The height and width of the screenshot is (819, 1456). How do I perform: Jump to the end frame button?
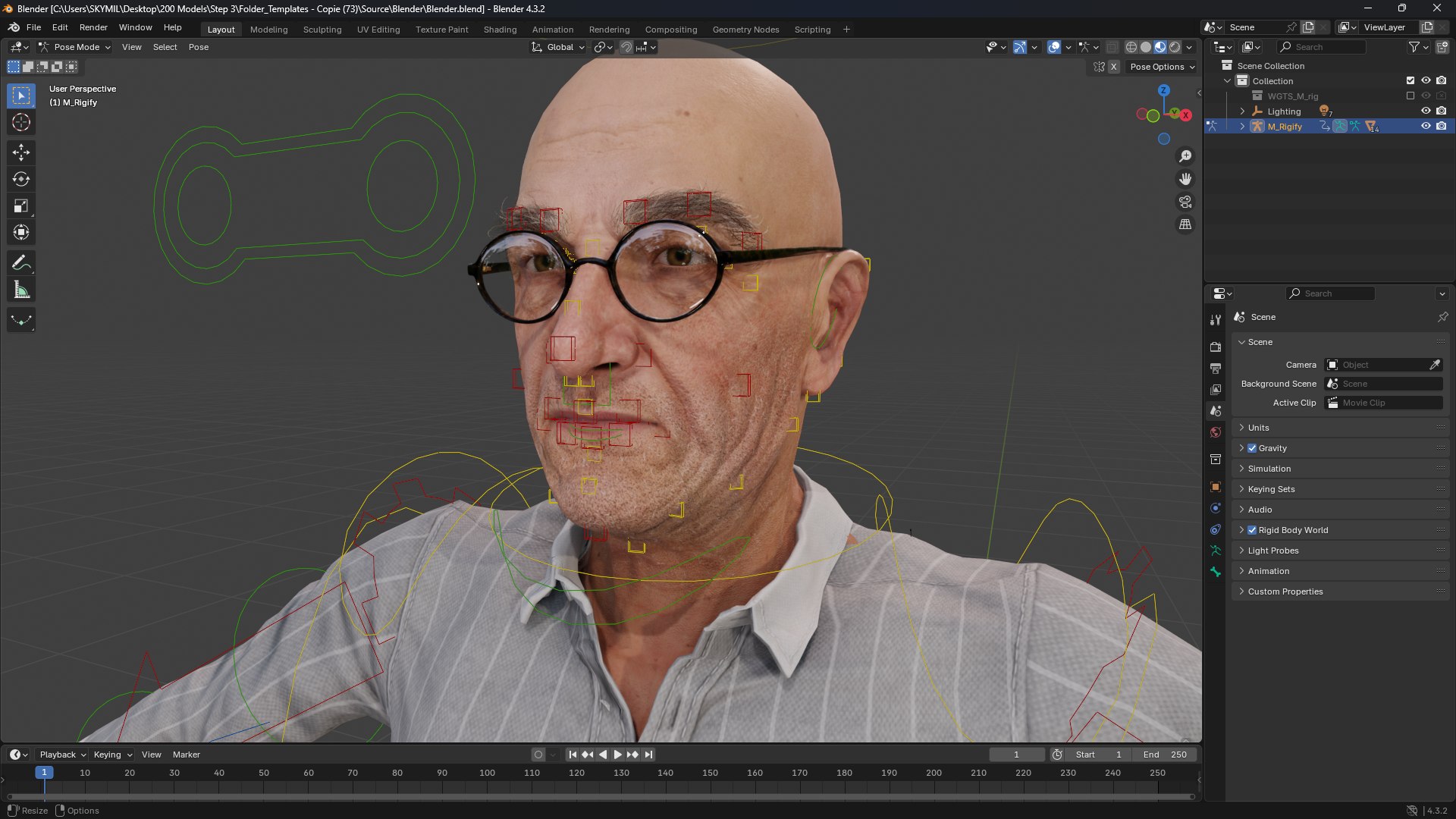coord(648,755)
